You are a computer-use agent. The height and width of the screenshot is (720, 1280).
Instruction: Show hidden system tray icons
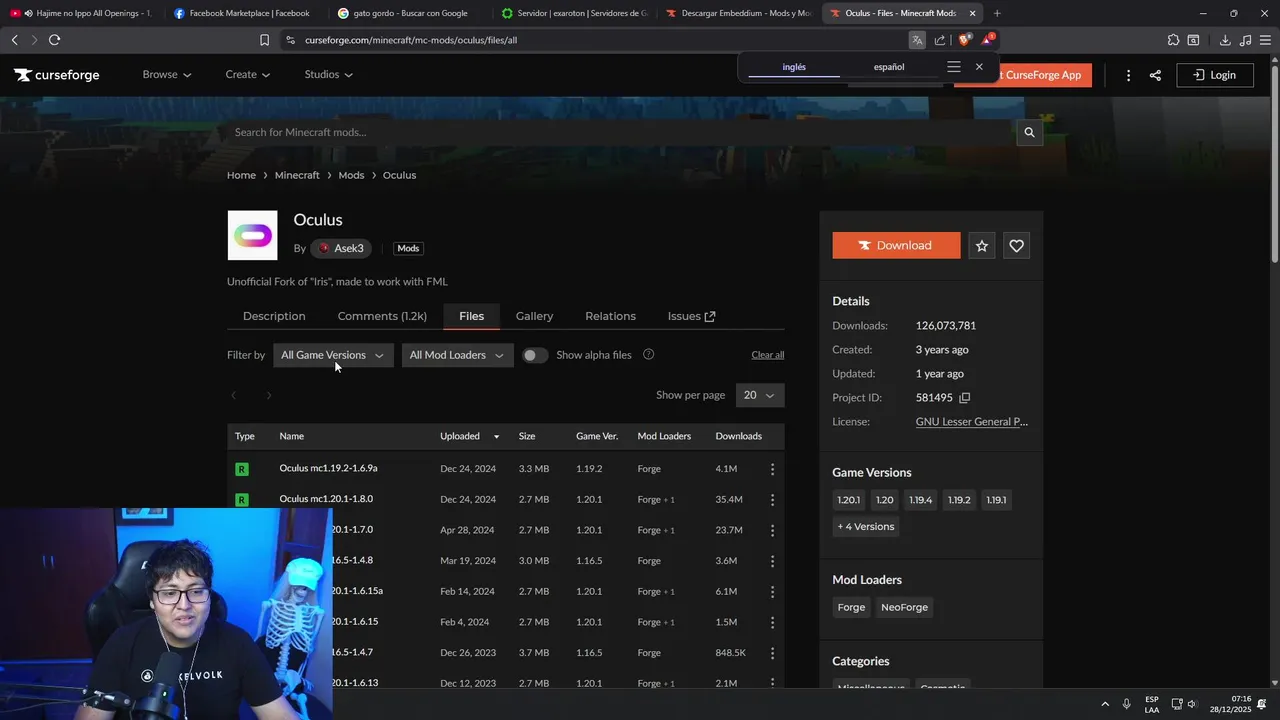click(x=1105, y=704)
